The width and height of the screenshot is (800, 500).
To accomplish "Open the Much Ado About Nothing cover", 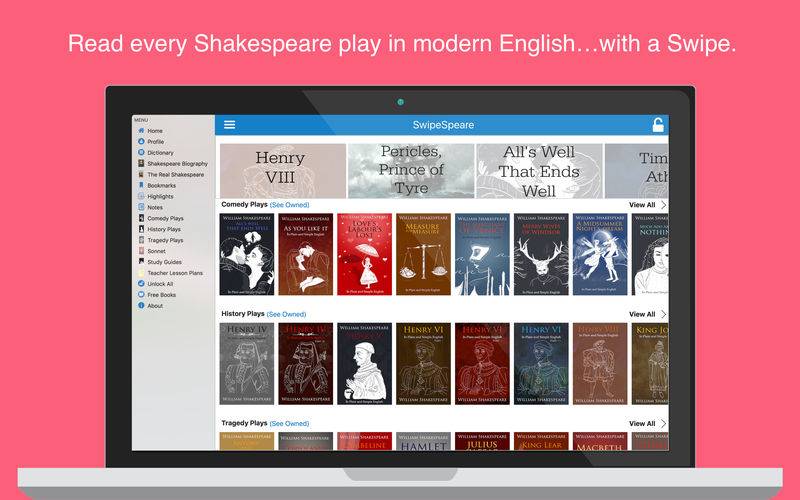I will tap(650, 254).
